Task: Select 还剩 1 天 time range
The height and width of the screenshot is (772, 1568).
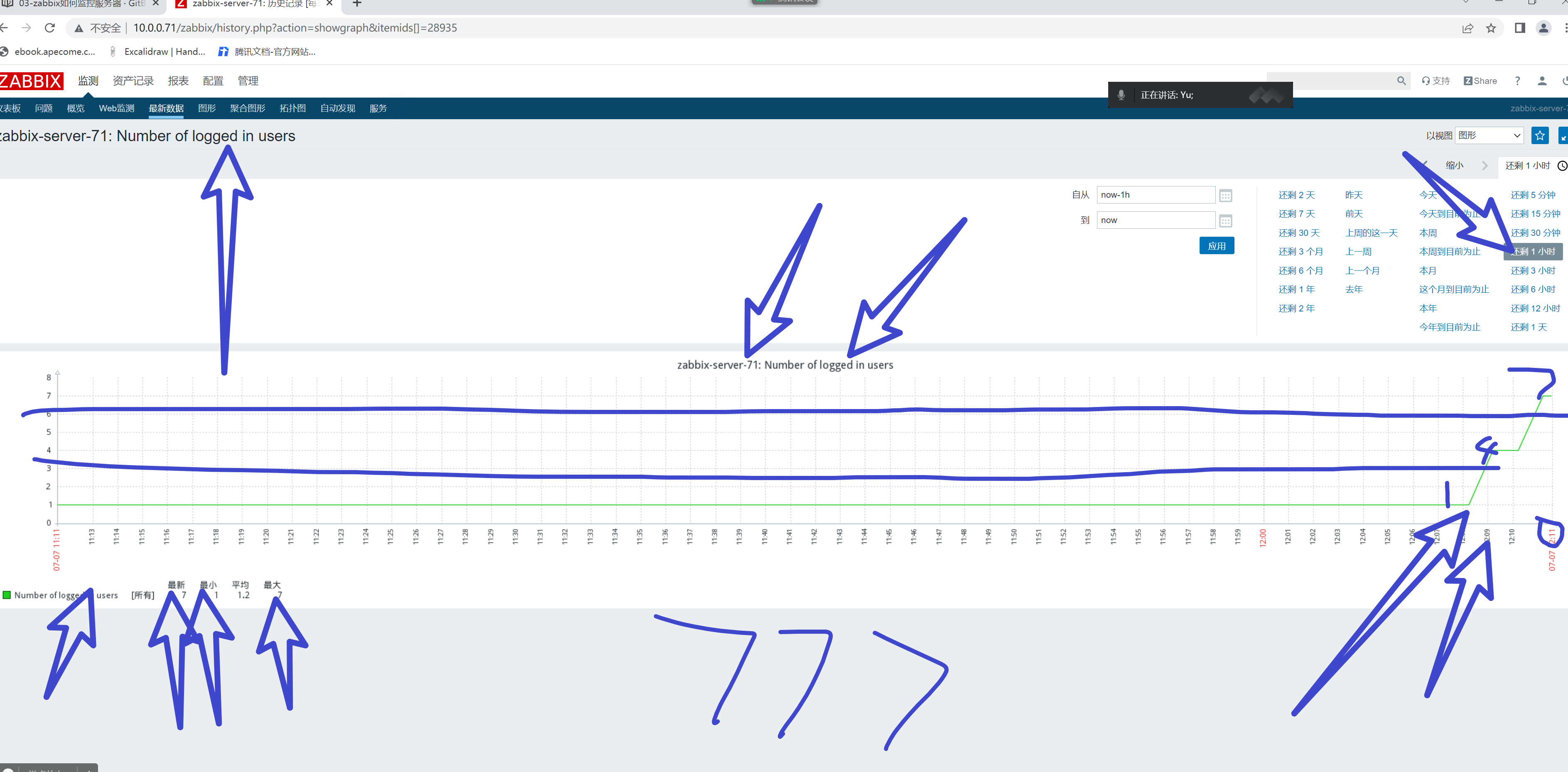Action: pyautogui.click(x=1529, y=327)
